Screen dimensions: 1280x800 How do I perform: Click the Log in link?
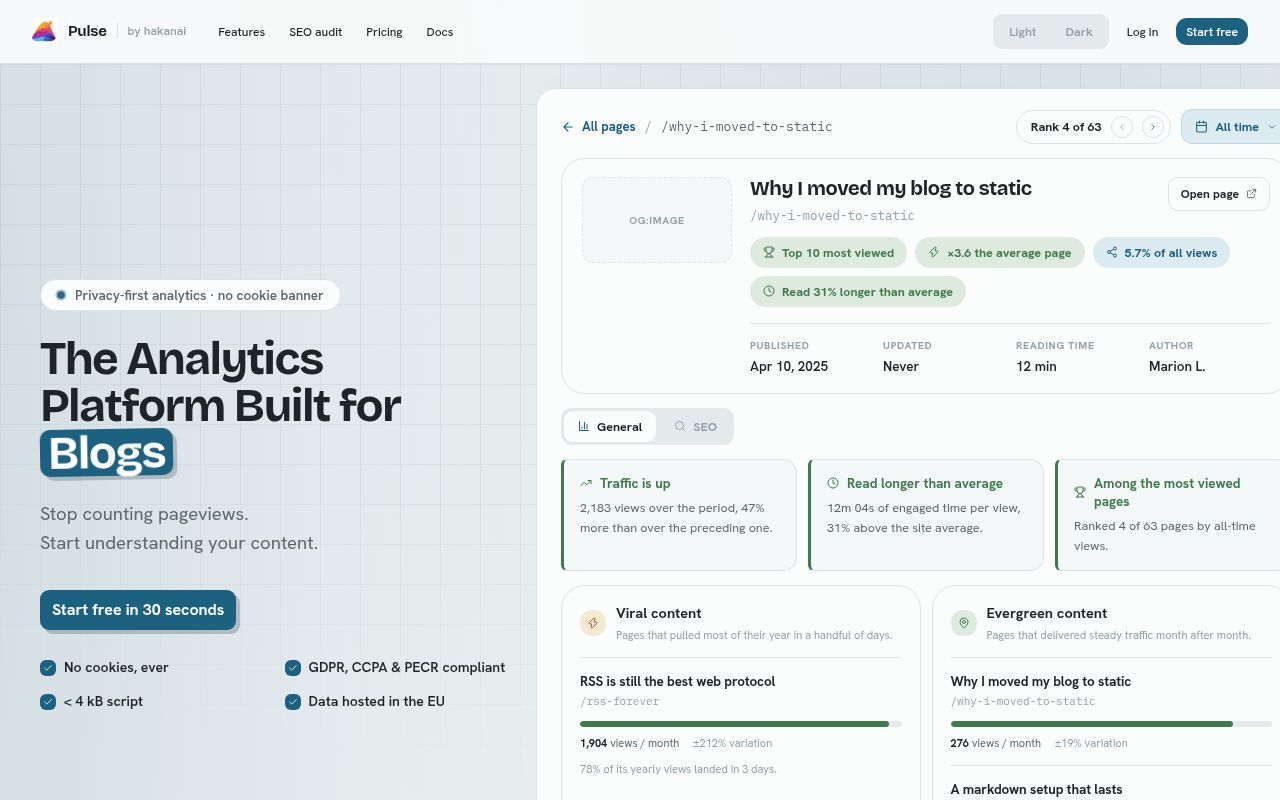(1142, 32)
